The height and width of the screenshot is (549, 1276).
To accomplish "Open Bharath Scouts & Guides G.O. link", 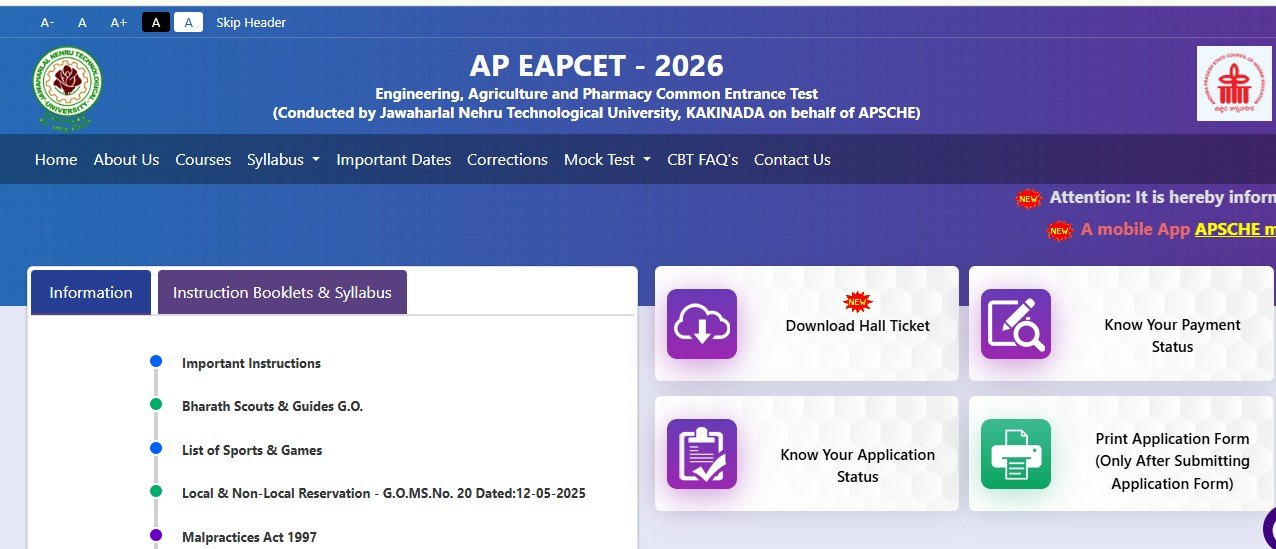I will (272, 406).
